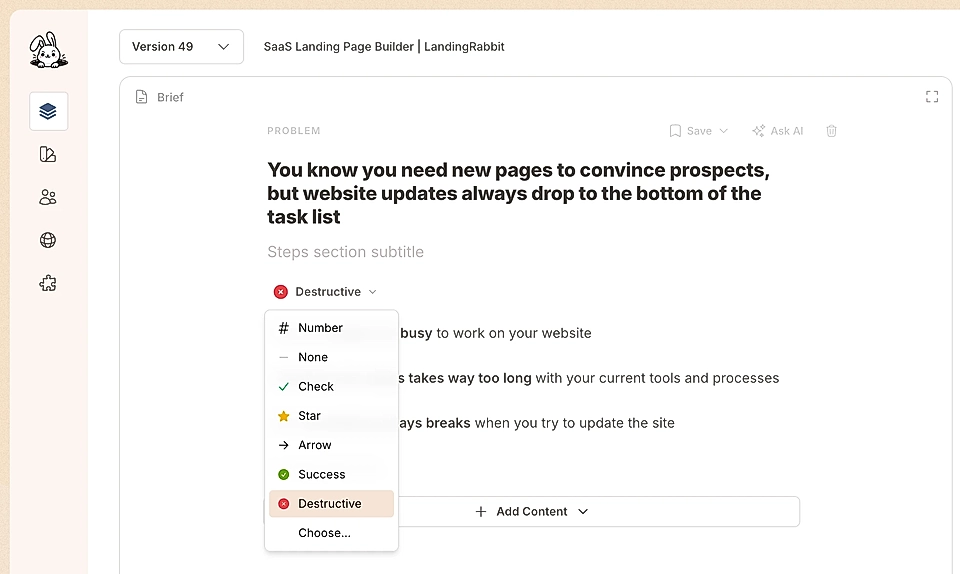Choose Success bullet style
This screenshot has height=574, width=960.
[331, 475]
